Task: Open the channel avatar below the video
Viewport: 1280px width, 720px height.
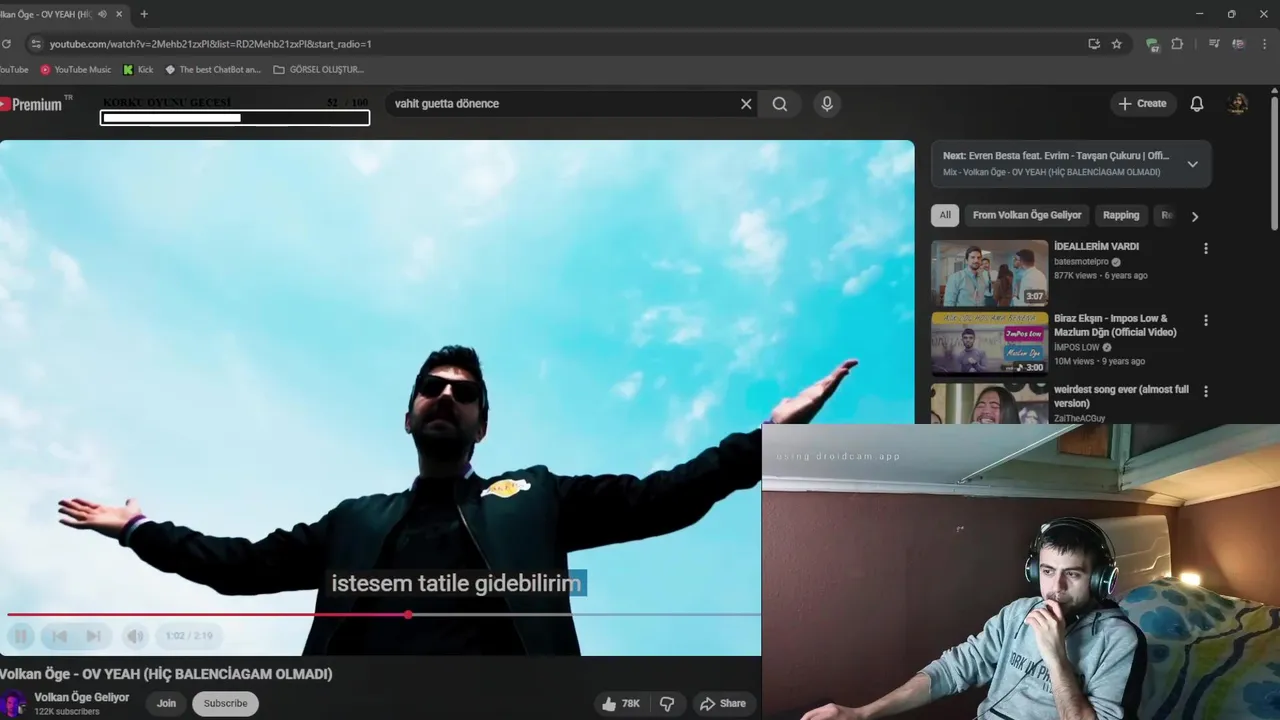Action: pos(13,704)
